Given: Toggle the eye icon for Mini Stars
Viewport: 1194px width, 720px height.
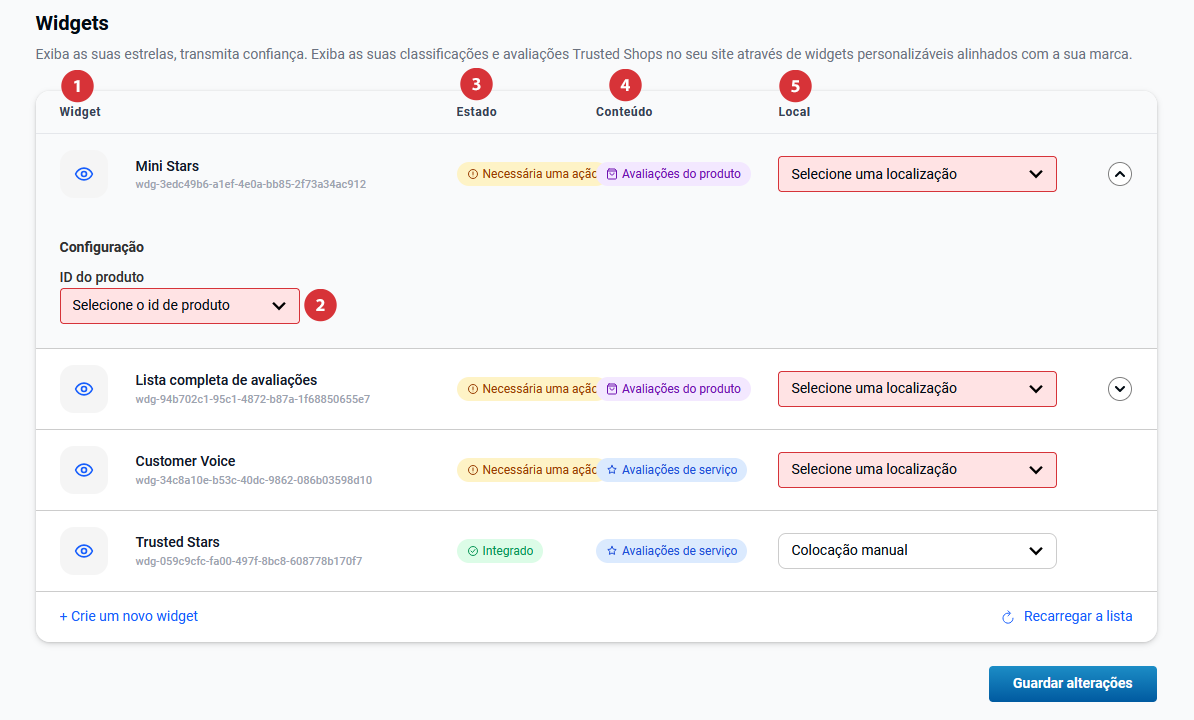Looking at the screenshot, I should click(x=84, y=174).
